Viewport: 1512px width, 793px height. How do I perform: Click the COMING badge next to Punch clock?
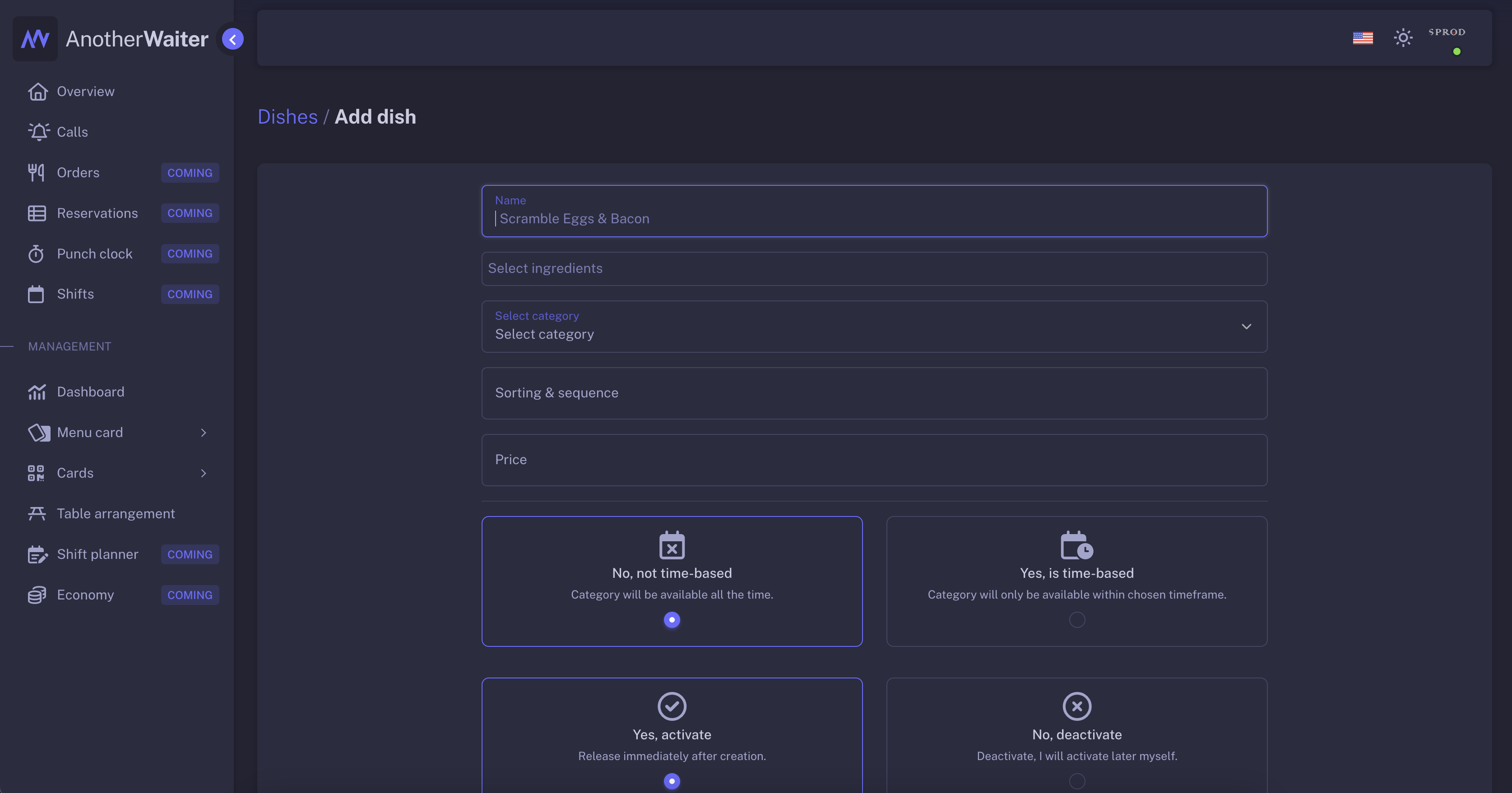point(190,254)
